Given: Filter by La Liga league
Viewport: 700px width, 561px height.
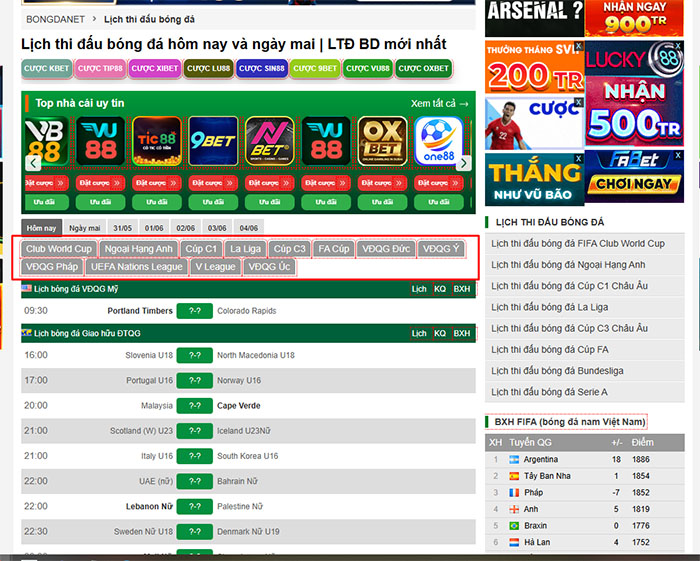Looking at the screenshot, I should (246, 249).
